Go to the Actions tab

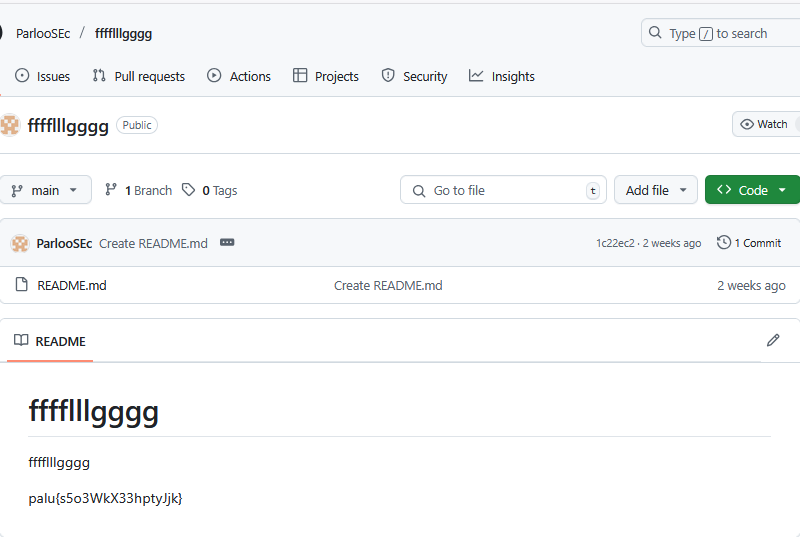click(239, 76)
